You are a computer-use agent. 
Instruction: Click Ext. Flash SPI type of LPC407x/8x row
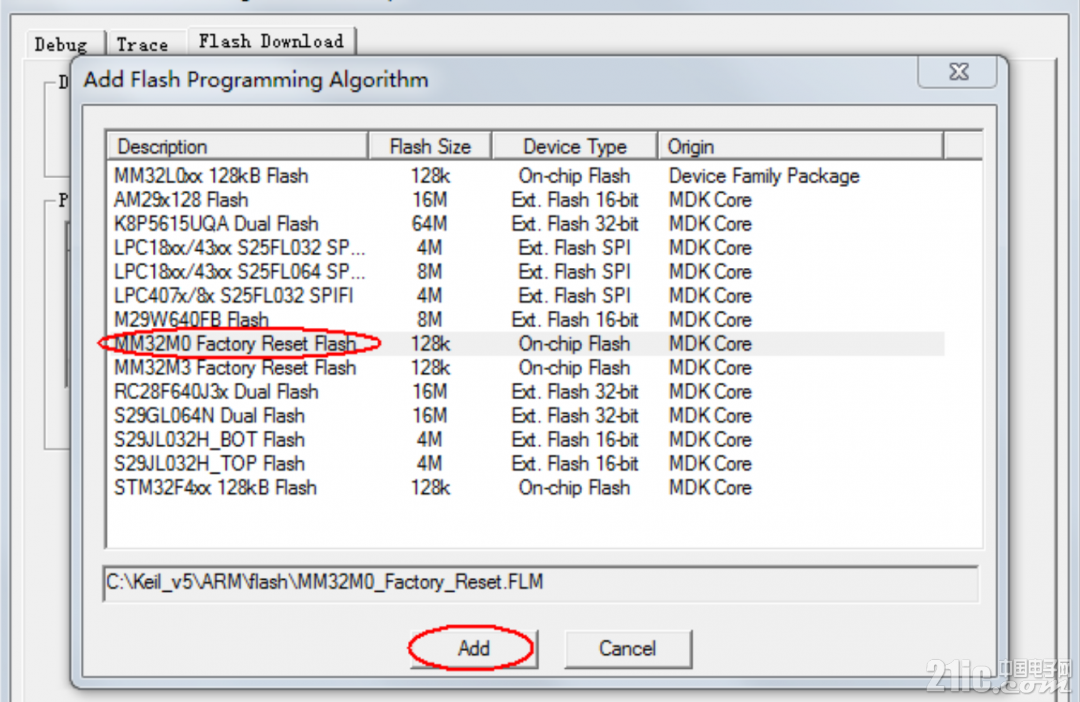574,296
